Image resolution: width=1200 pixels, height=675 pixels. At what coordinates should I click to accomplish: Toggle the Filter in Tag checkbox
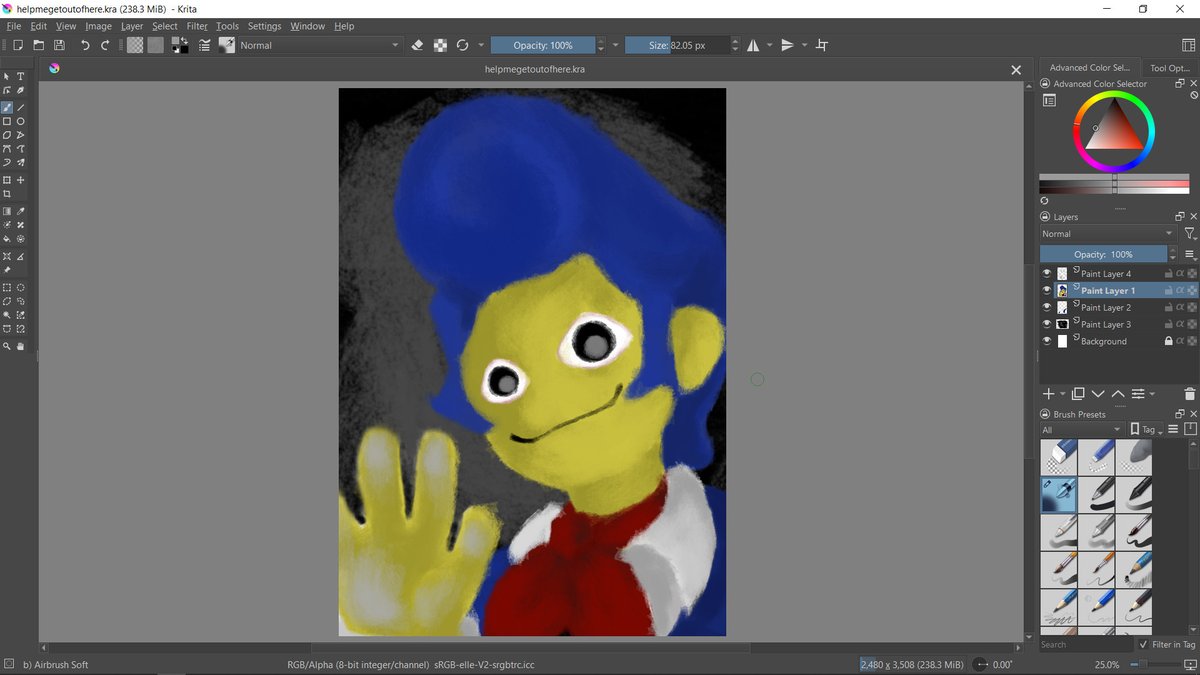(x=1144, y=645)
